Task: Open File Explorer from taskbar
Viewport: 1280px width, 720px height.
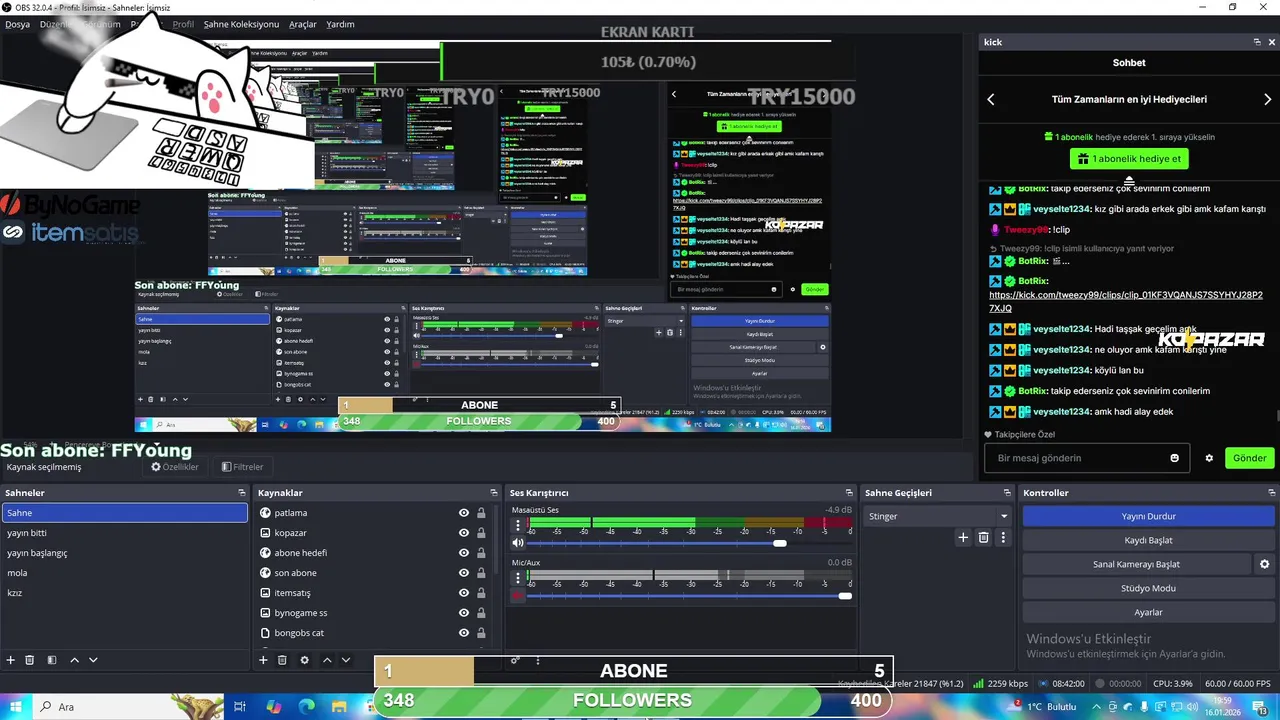Action: (339, 706)
